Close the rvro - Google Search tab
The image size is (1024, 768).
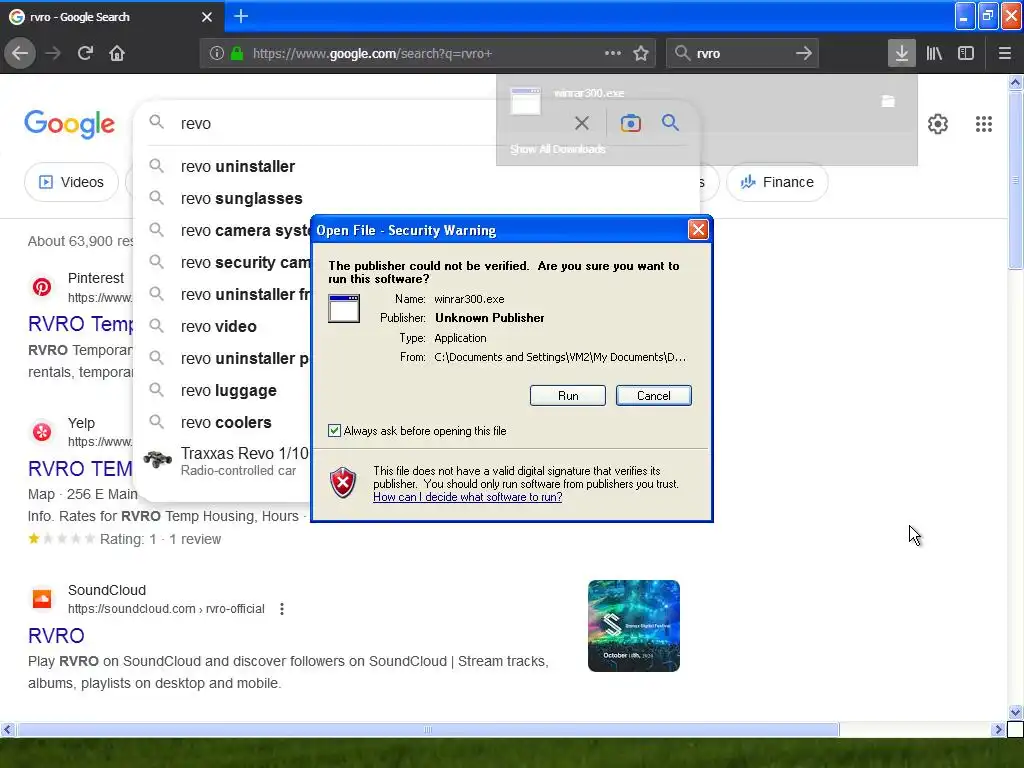pyautogui.click(x=207, y=17)
